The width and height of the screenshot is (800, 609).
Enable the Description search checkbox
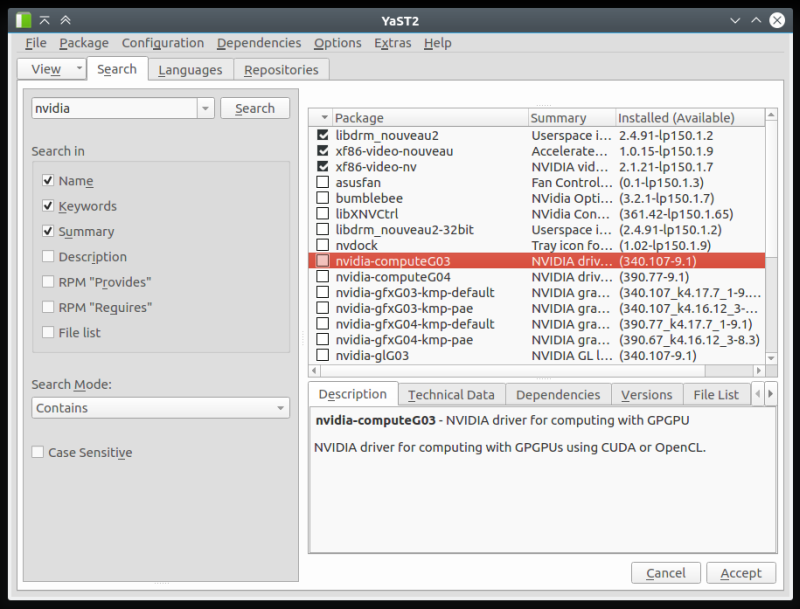48,257
